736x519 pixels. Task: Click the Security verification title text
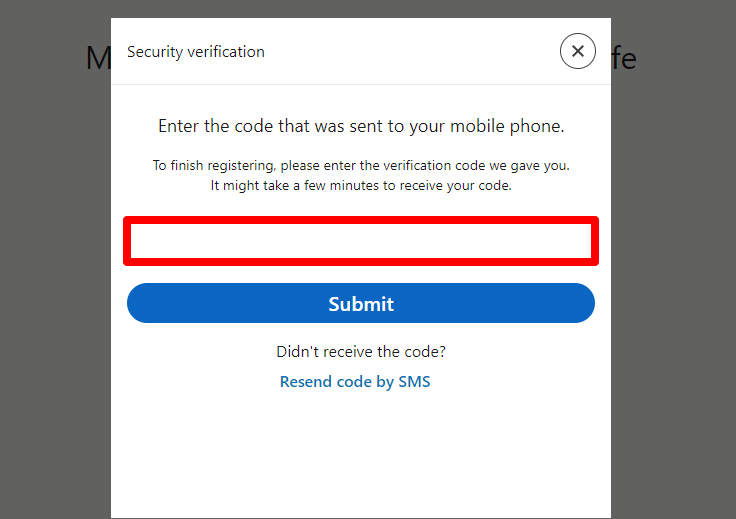tap(196, 52)
